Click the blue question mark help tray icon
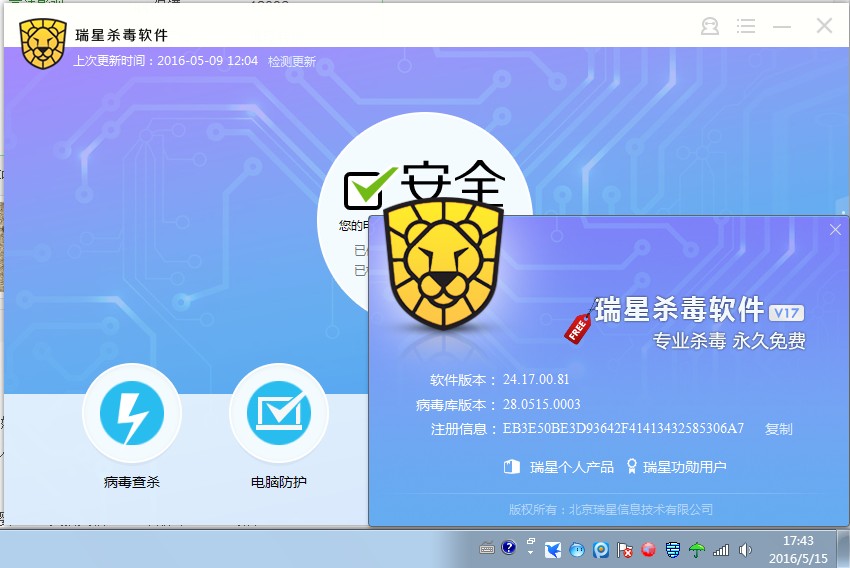The width and height of the screenshot is (850, 568). tap(508, 548)
